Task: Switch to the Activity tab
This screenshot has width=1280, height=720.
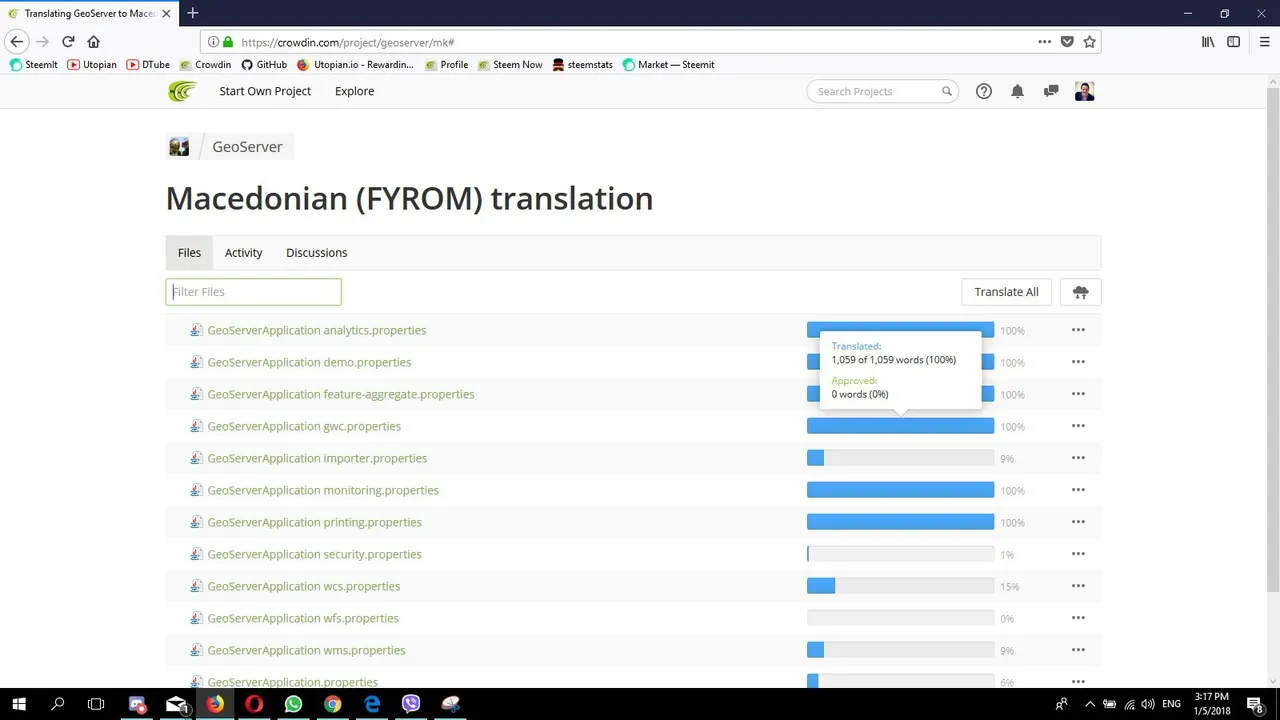Action: 243,253
